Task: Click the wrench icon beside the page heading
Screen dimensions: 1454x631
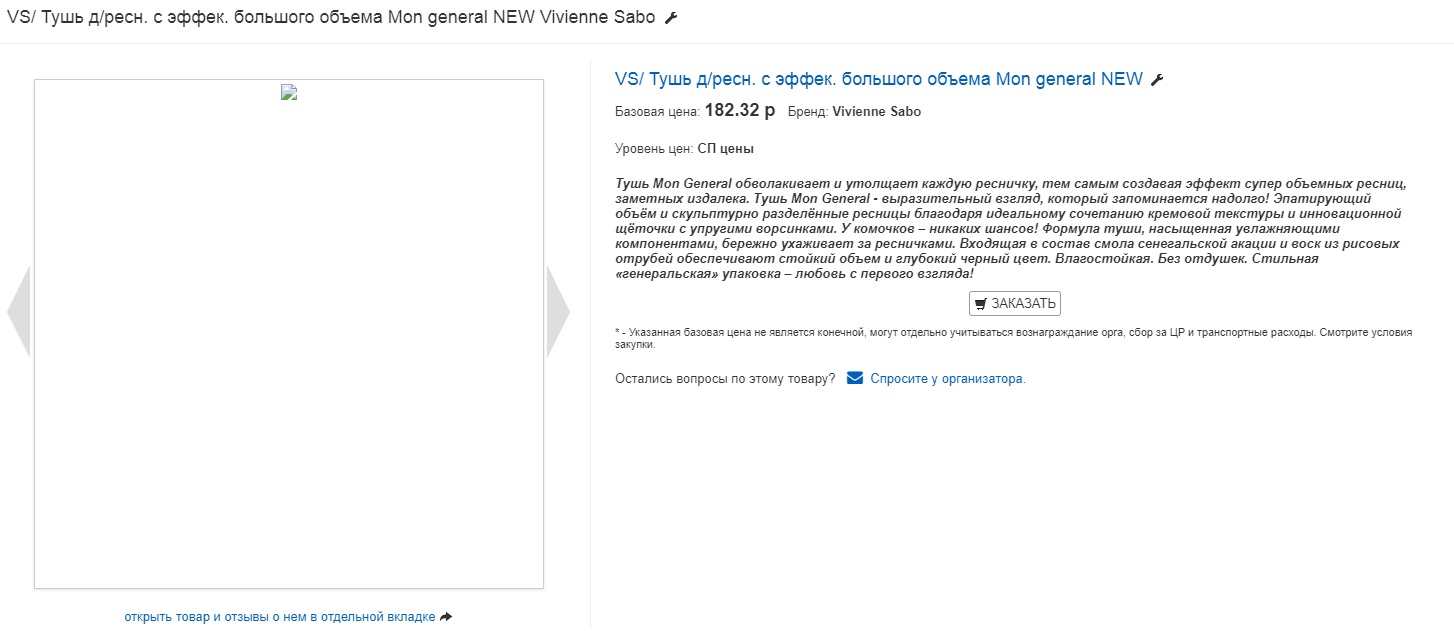Action: [671, 18]
